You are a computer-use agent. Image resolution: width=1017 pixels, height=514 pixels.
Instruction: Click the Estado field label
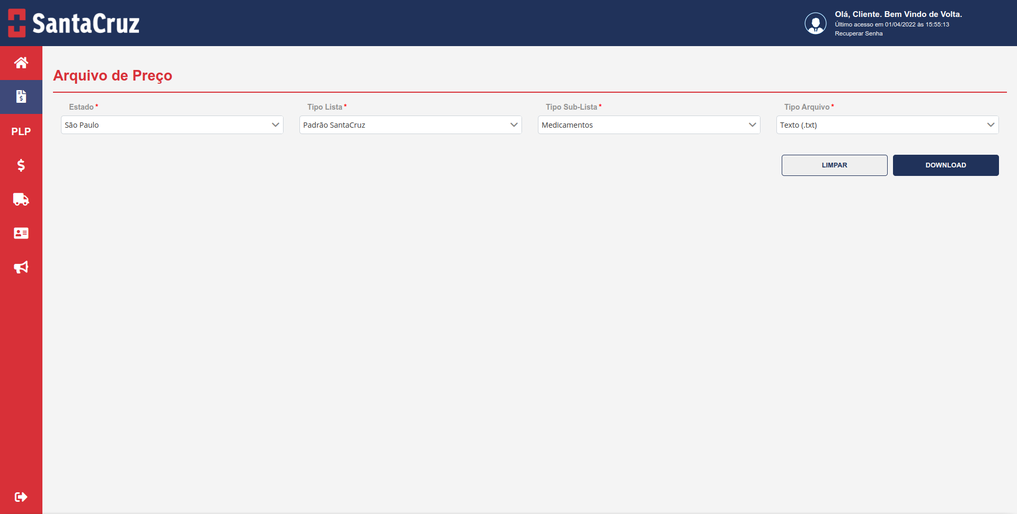[81, 106]
